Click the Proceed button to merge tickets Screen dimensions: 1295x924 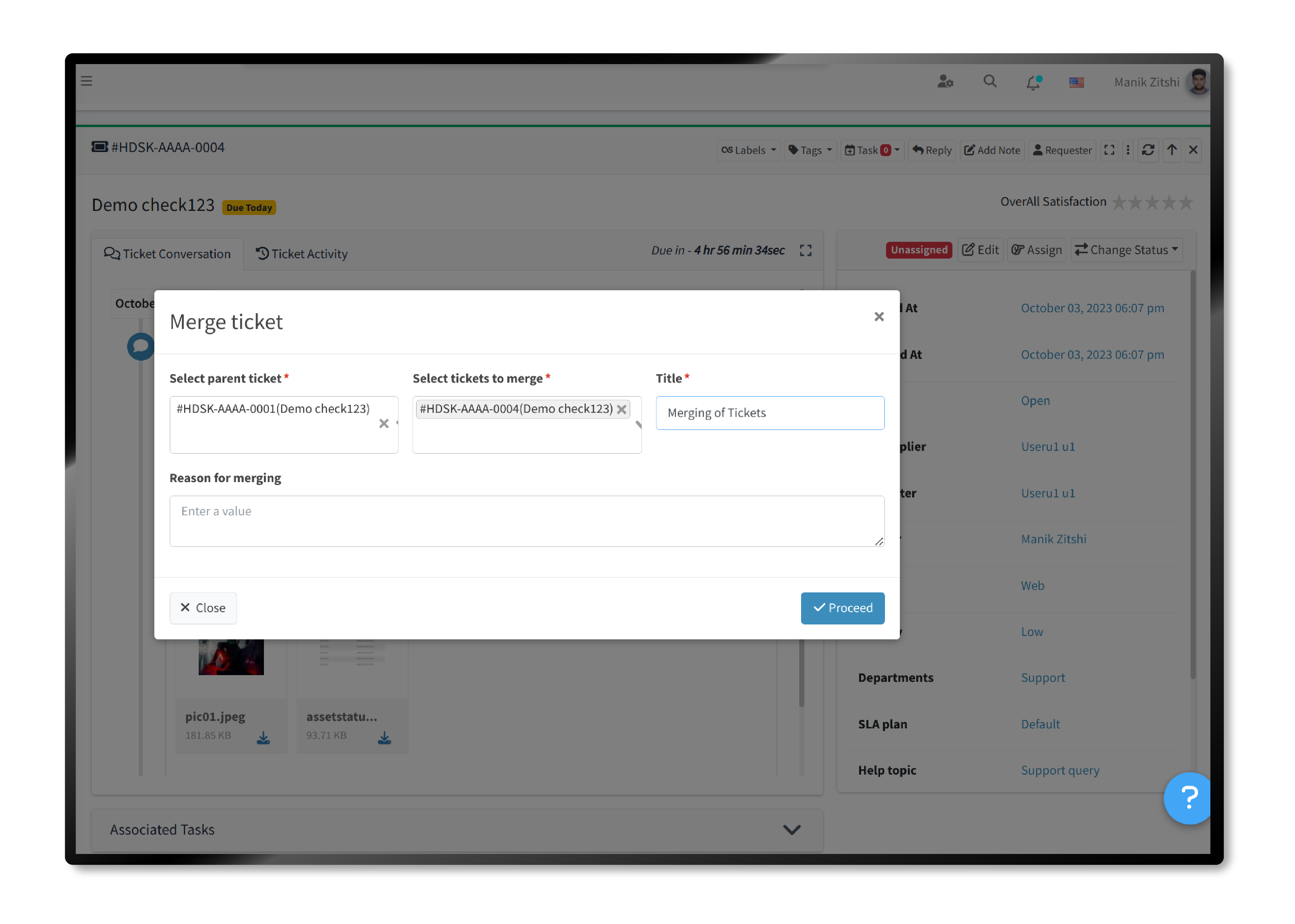843,607
